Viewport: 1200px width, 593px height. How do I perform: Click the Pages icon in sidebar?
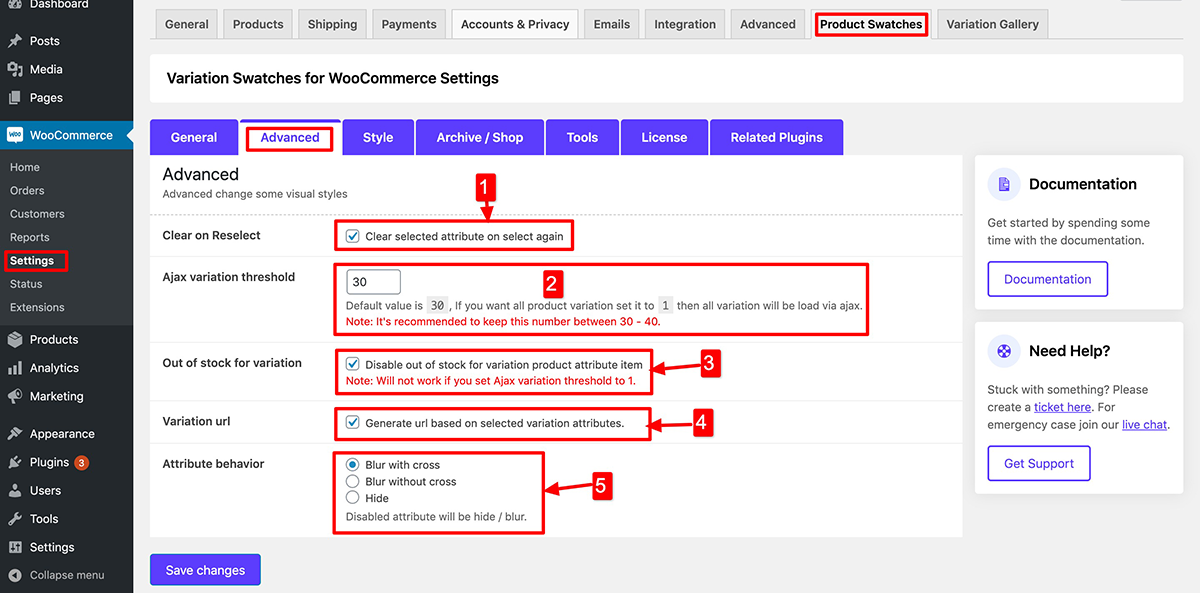tap(15, 98)
